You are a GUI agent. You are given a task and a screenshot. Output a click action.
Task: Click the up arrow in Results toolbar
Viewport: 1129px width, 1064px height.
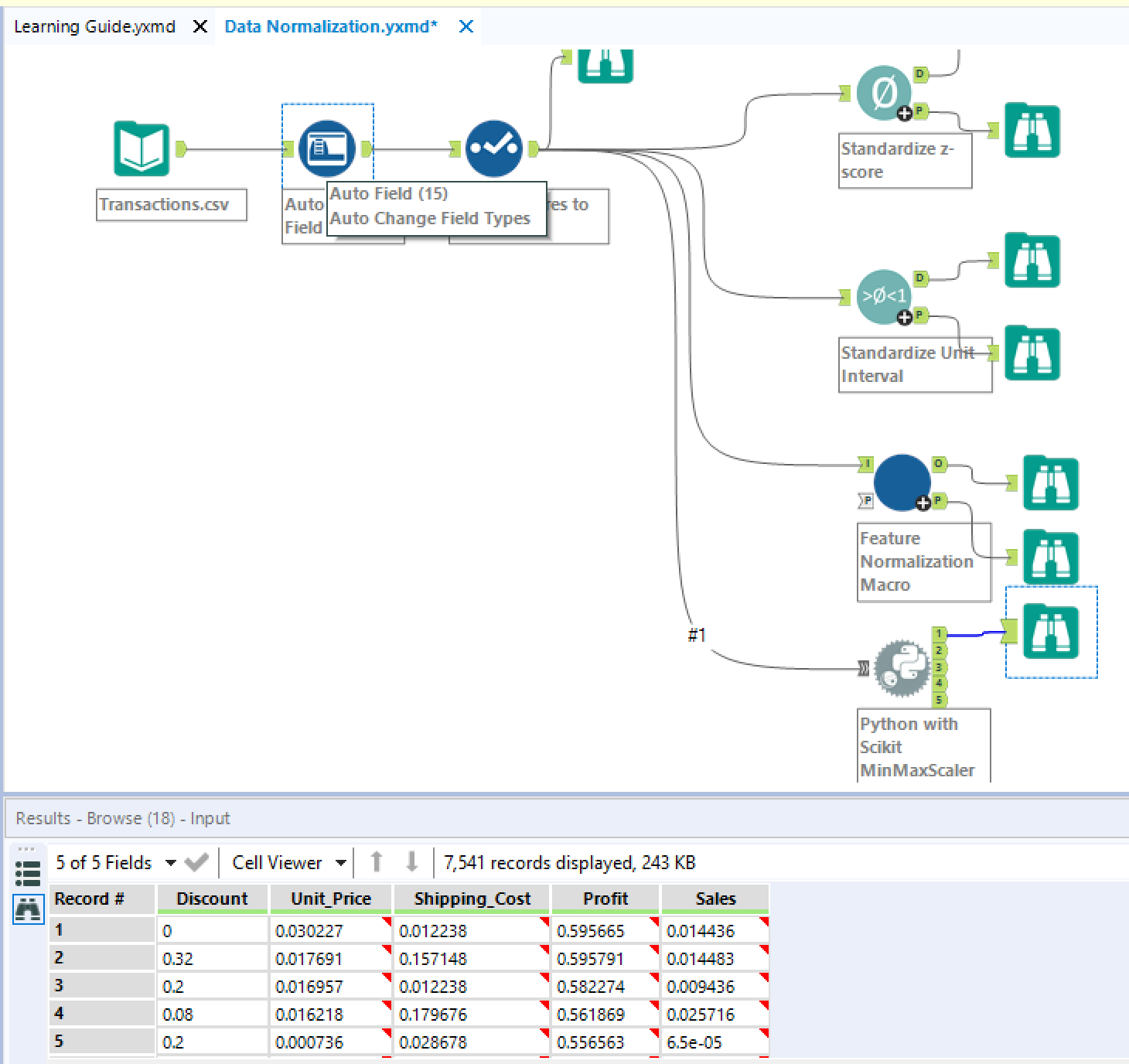tap(377, 861)
